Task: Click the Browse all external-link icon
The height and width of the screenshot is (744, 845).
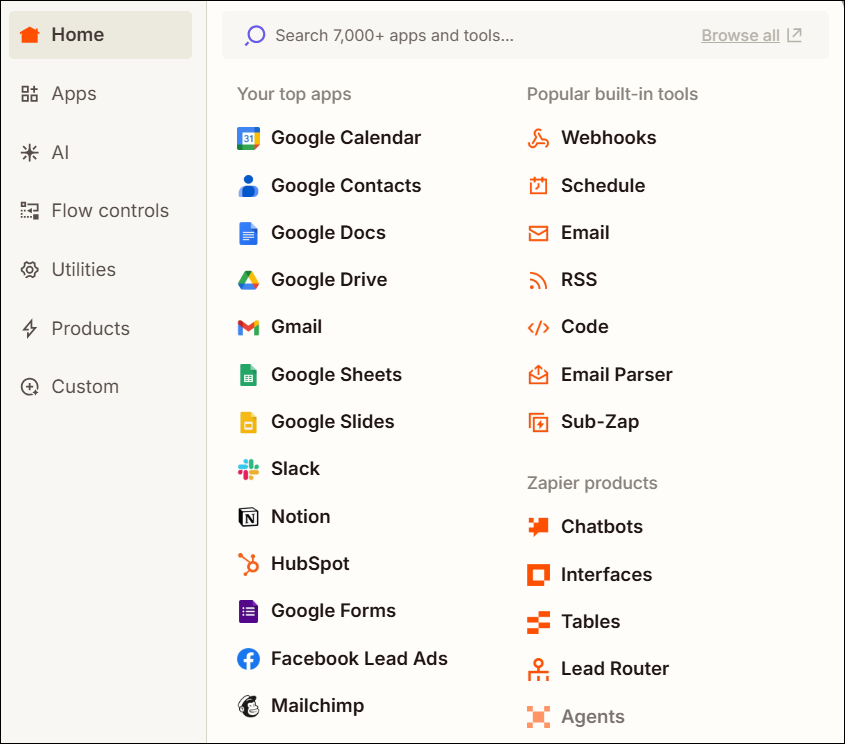Action: coord(794,35)
